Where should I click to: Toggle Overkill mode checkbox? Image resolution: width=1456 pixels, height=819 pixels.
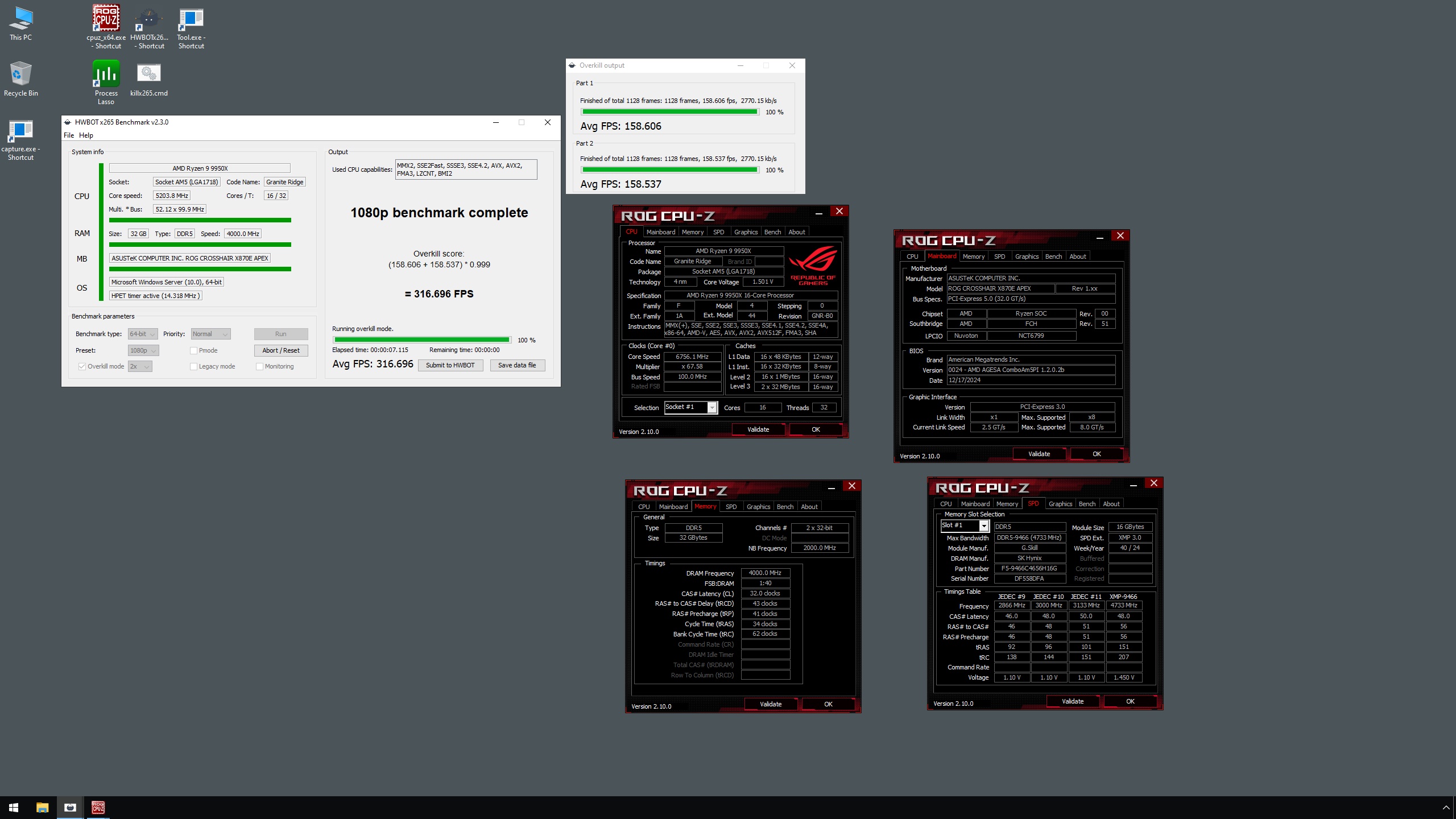point(82,366)
